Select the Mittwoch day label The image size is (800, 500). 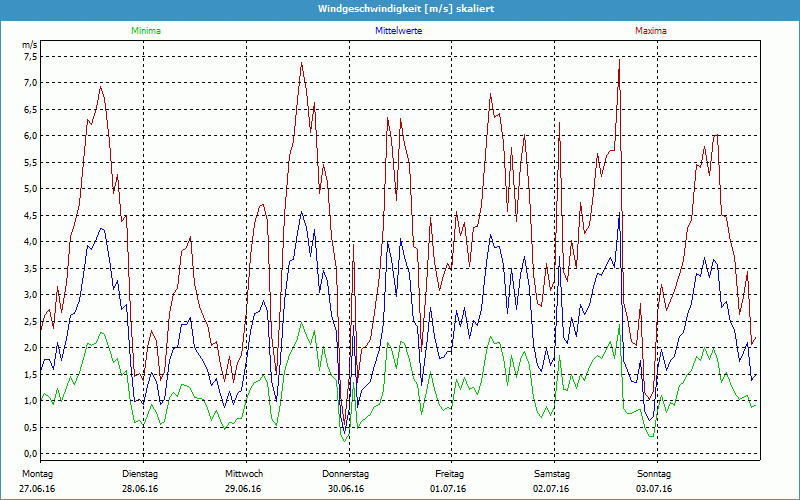[x=244, y=474]
